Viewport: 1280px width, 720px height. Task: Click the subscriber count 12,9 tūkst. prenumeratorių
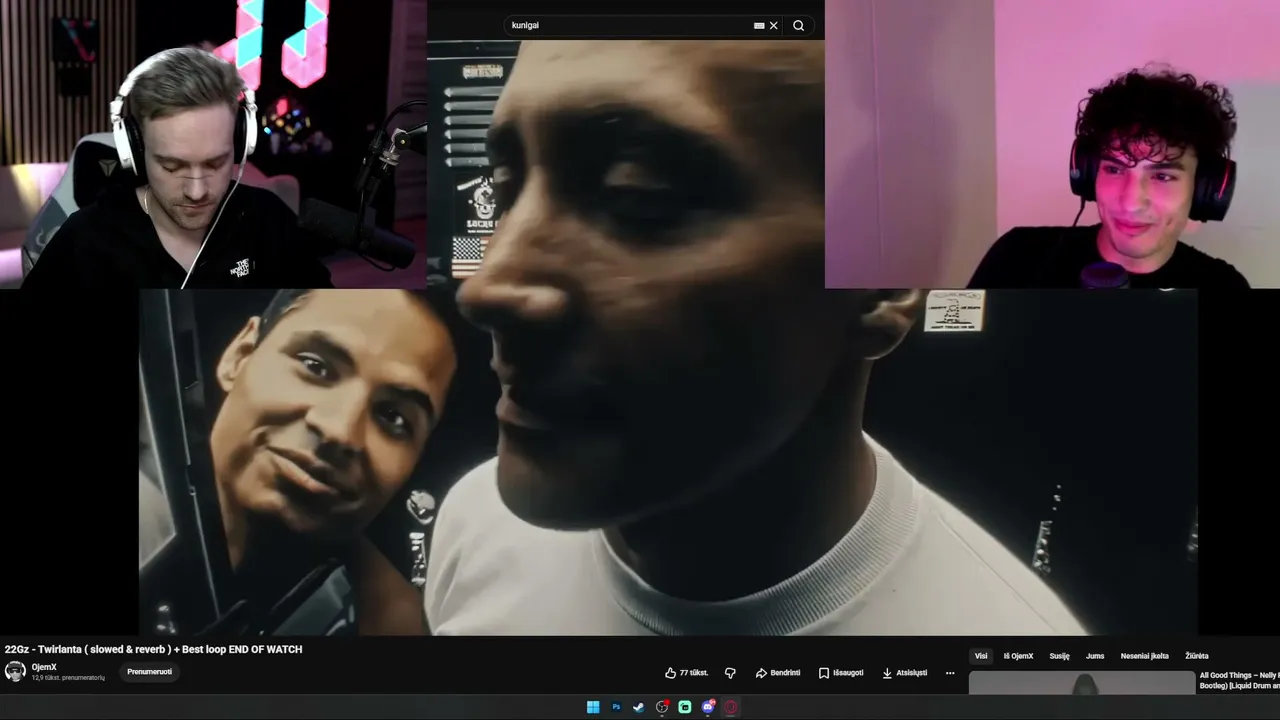pos(68,678)
